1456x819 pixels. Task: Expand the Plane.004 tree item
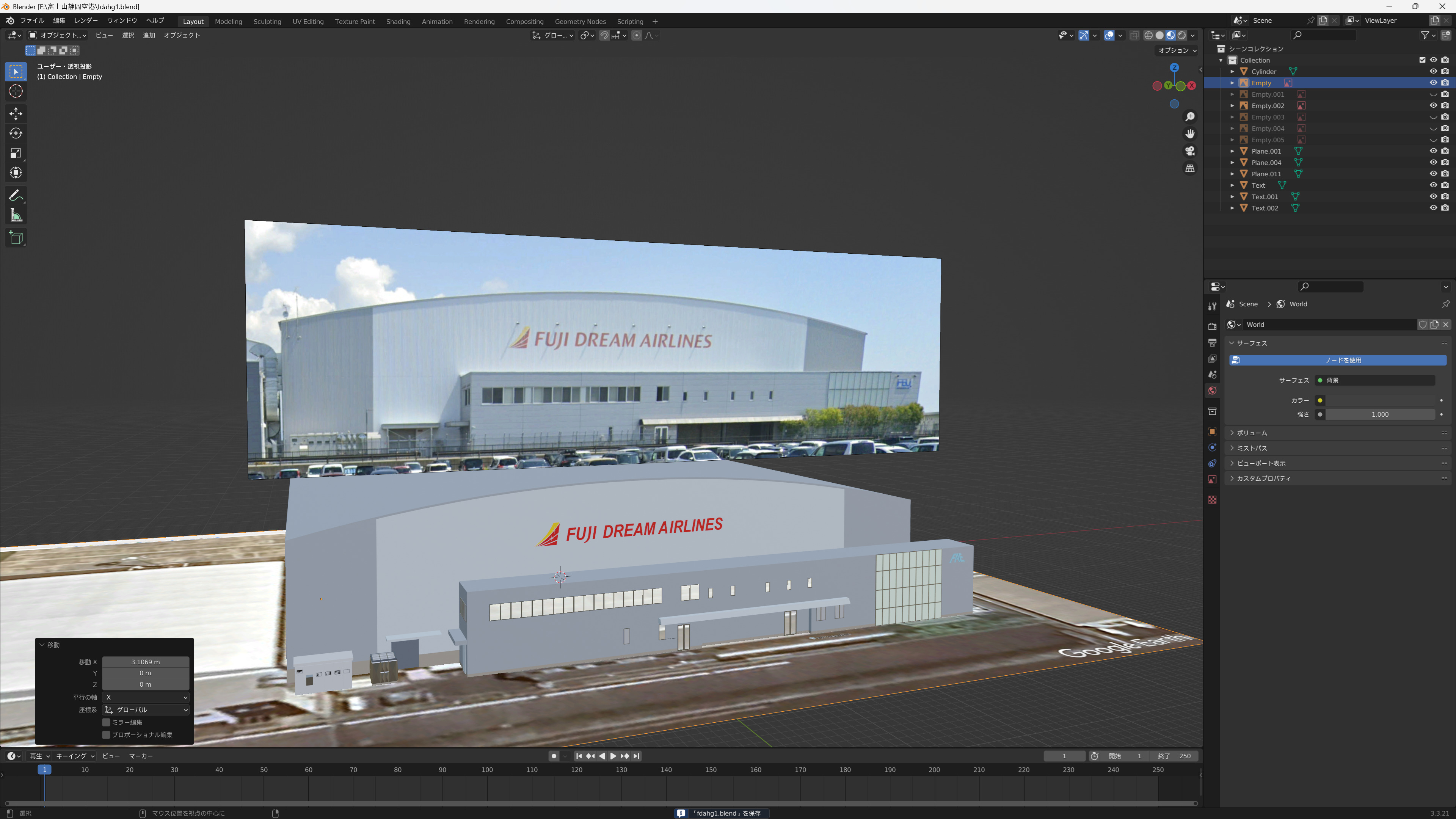pos(1232,163)
